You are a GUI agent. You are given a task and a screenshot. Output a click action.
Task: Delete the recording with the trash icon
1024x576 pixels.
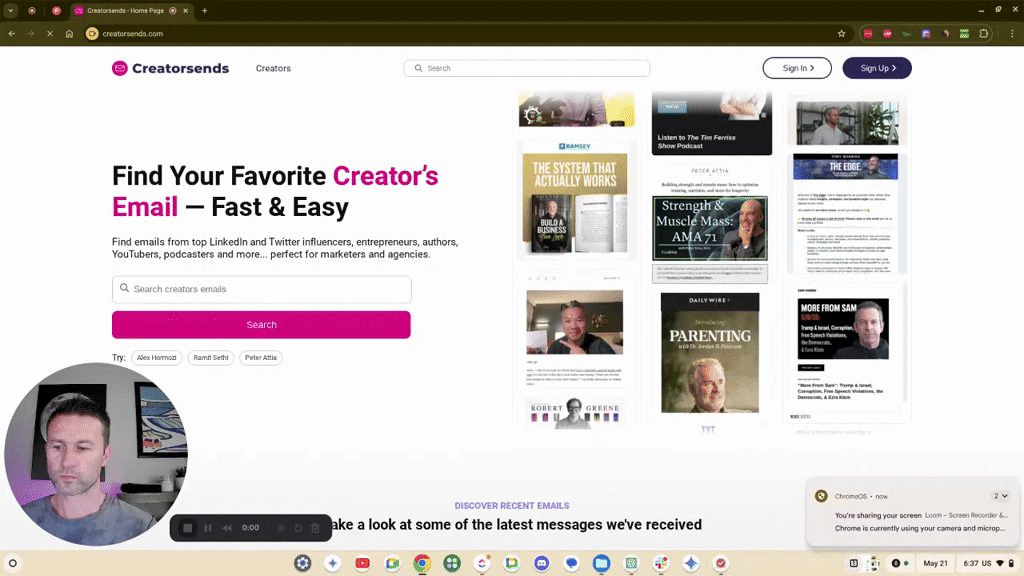[x=316, y=528]
